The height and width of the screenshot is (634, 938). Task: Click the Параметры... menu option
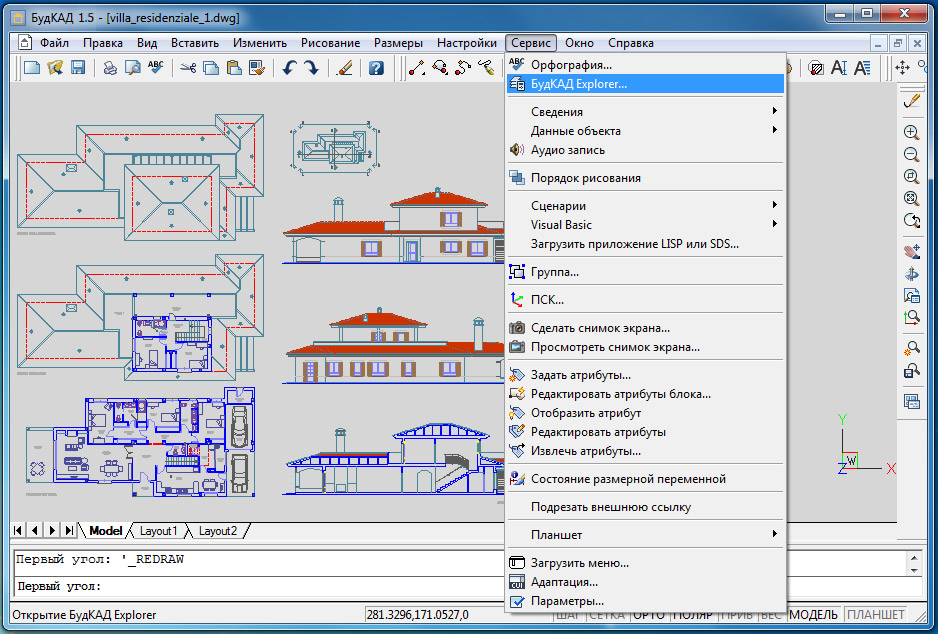point(567,601)
